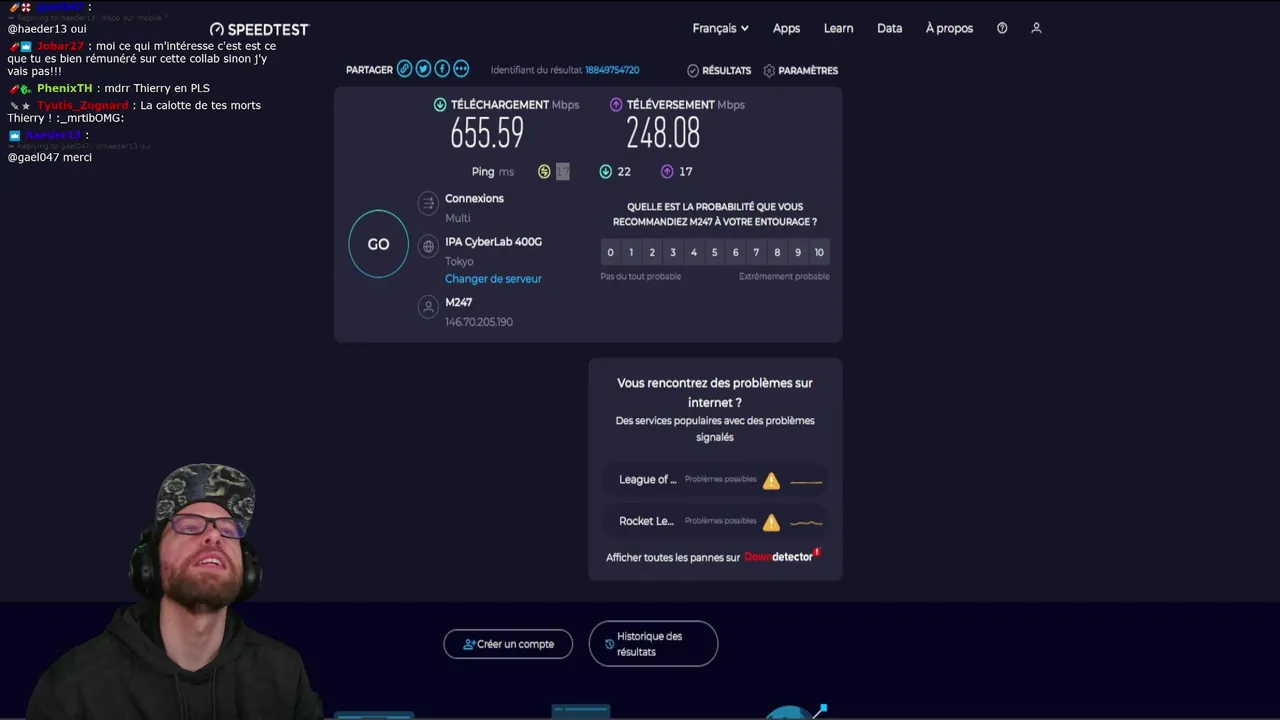Click the idle ping yellow icon

coord(544,172)
